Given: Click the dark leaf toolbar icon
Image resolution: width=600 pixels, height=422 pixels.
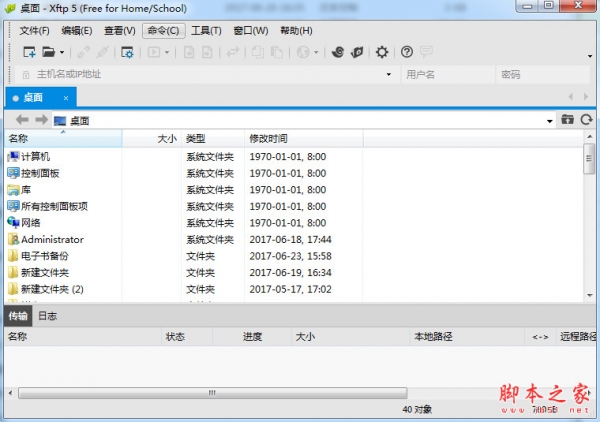Looking at the screenshot, I should (x=357, y=52).
